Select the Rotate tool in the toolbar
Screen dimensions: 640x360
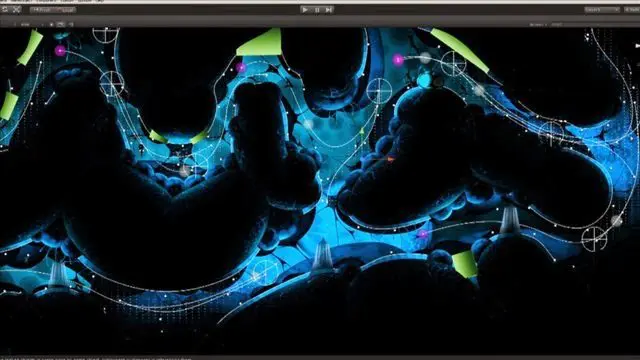tap(5, 9)
